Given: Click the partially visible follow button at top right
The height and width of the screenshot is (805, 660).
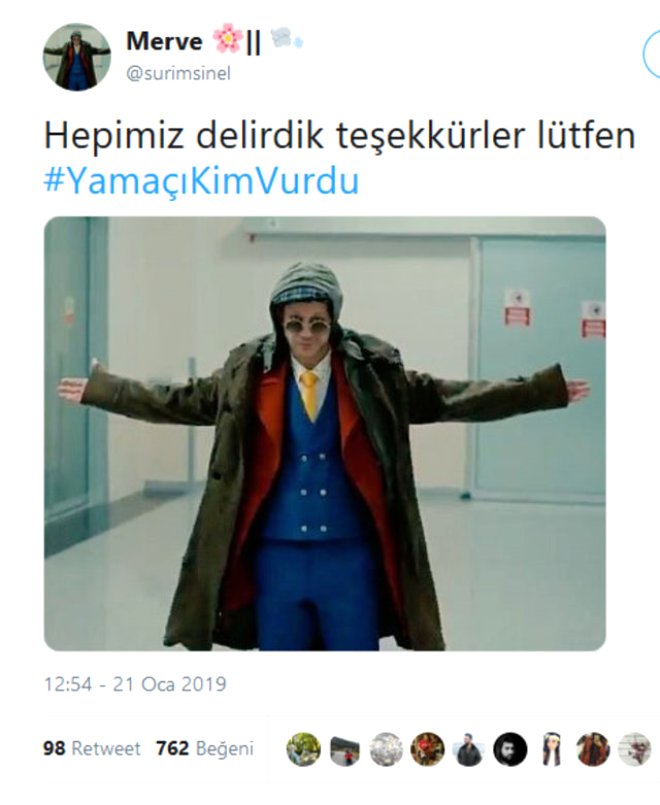Looking at the screenshot, I should click(652, 53).
